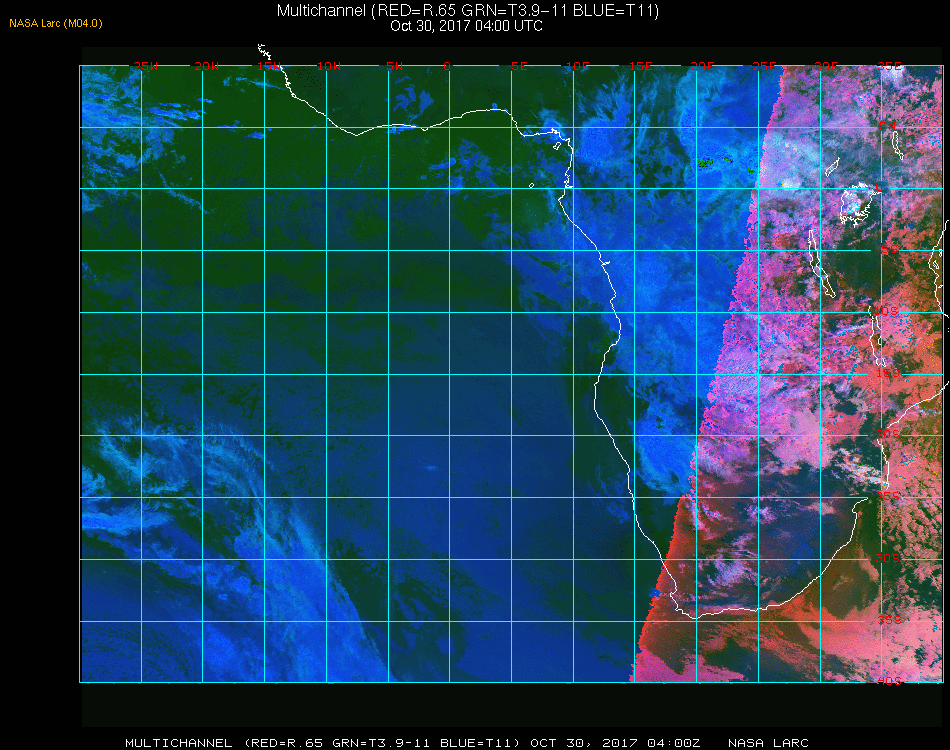Select the 5W longitude label
The height and width of the screenshot is (750, 950).
[x=394, y=66]
